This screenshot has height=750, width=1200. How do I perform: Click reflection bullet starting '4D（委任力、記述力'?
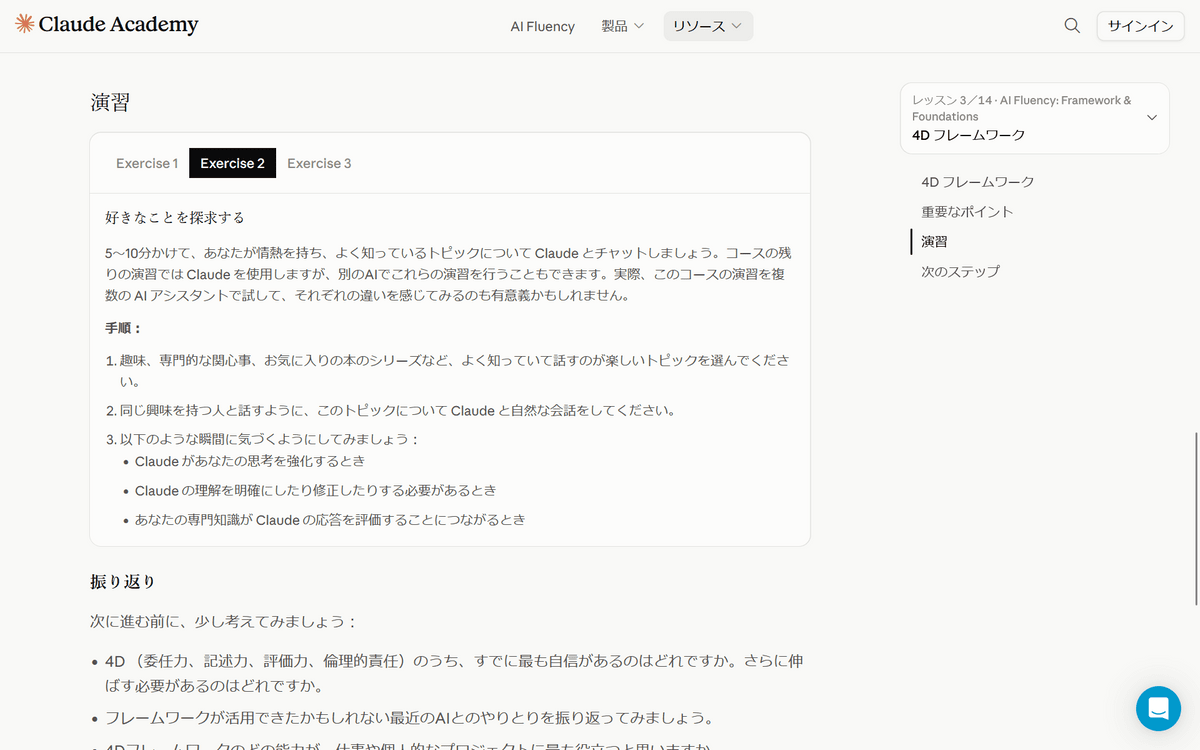tap(454, 673)
